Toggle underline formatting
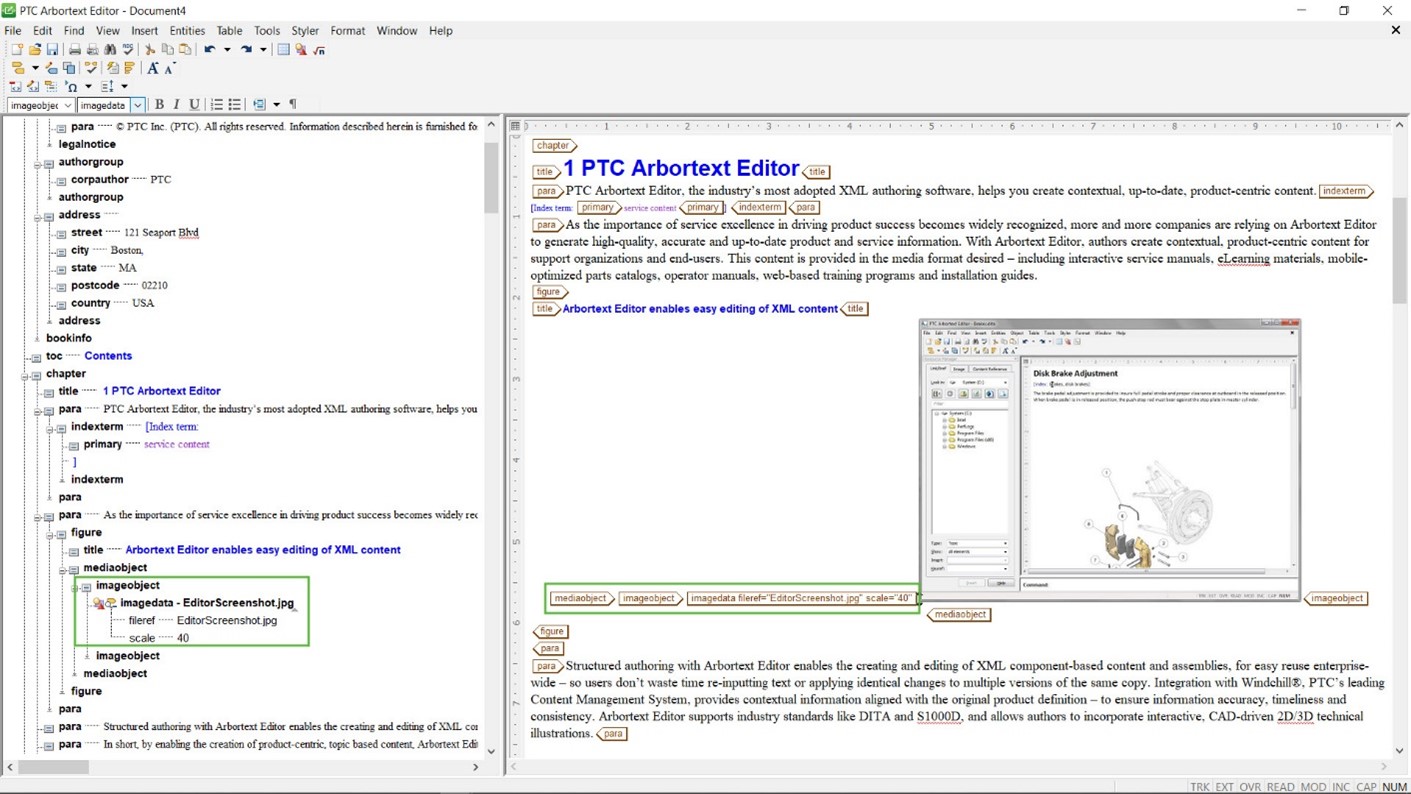The image size is (1411, 794). pos(194,105)
